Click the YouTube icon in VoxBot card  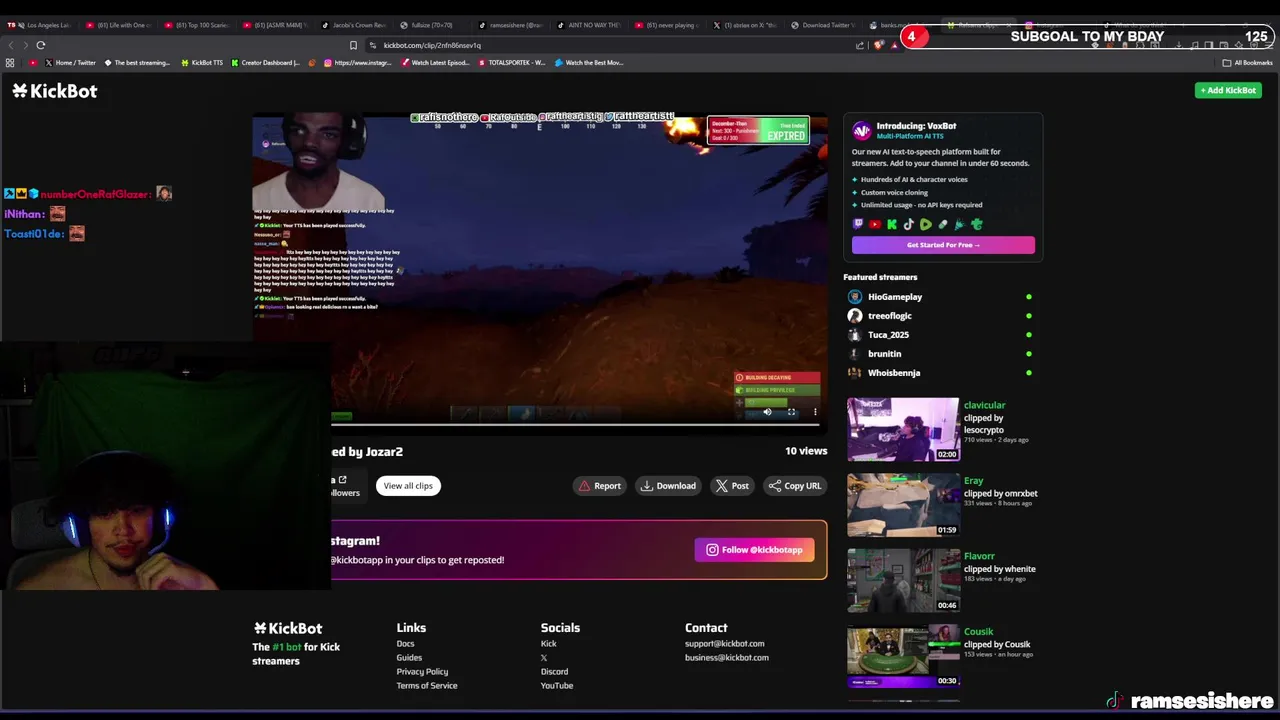(x=875, y=225)
